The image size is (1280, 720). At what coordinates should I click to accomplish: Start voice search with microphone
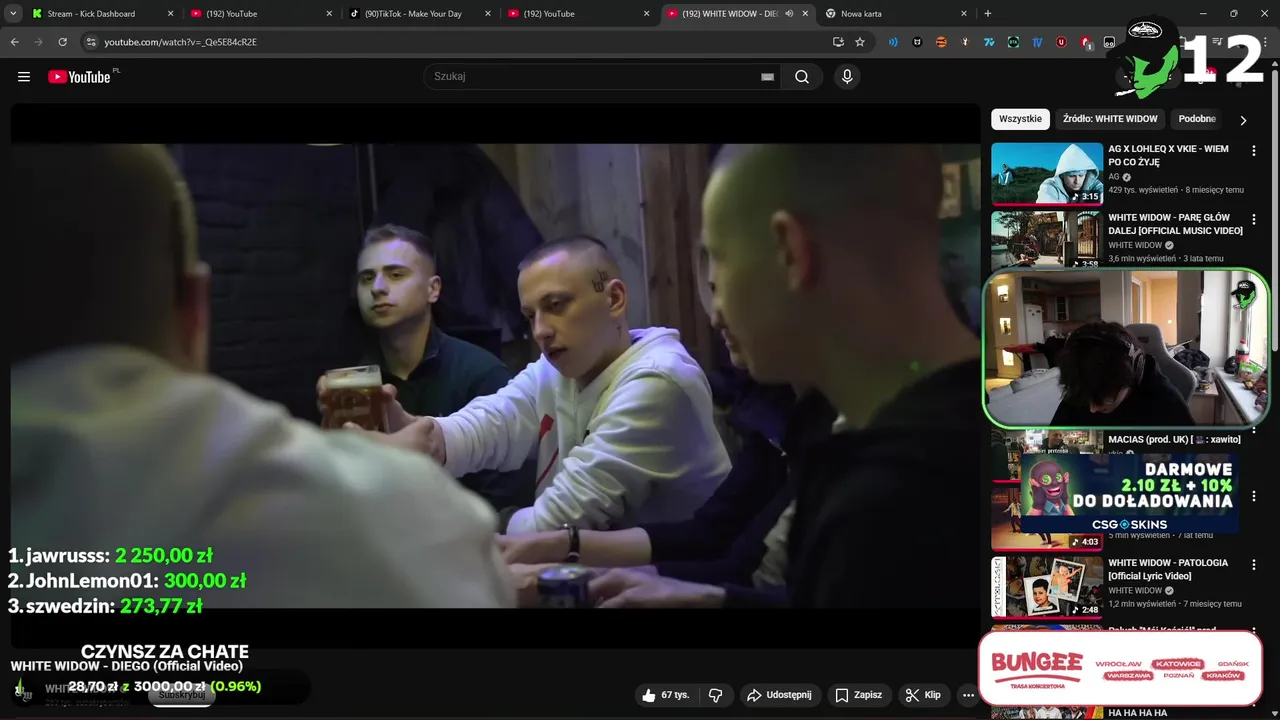pyautogui.click(x=847, y=77)
